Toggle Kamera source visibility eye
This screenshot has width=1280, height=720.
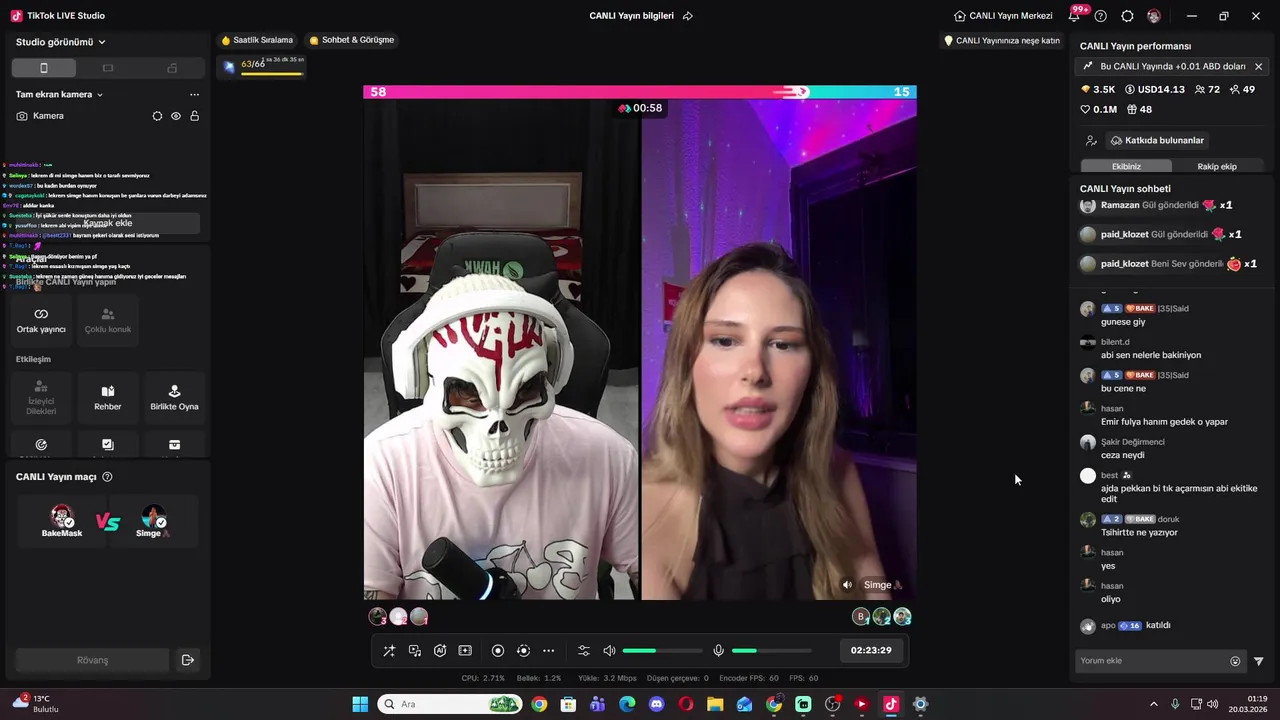(176, 116)
